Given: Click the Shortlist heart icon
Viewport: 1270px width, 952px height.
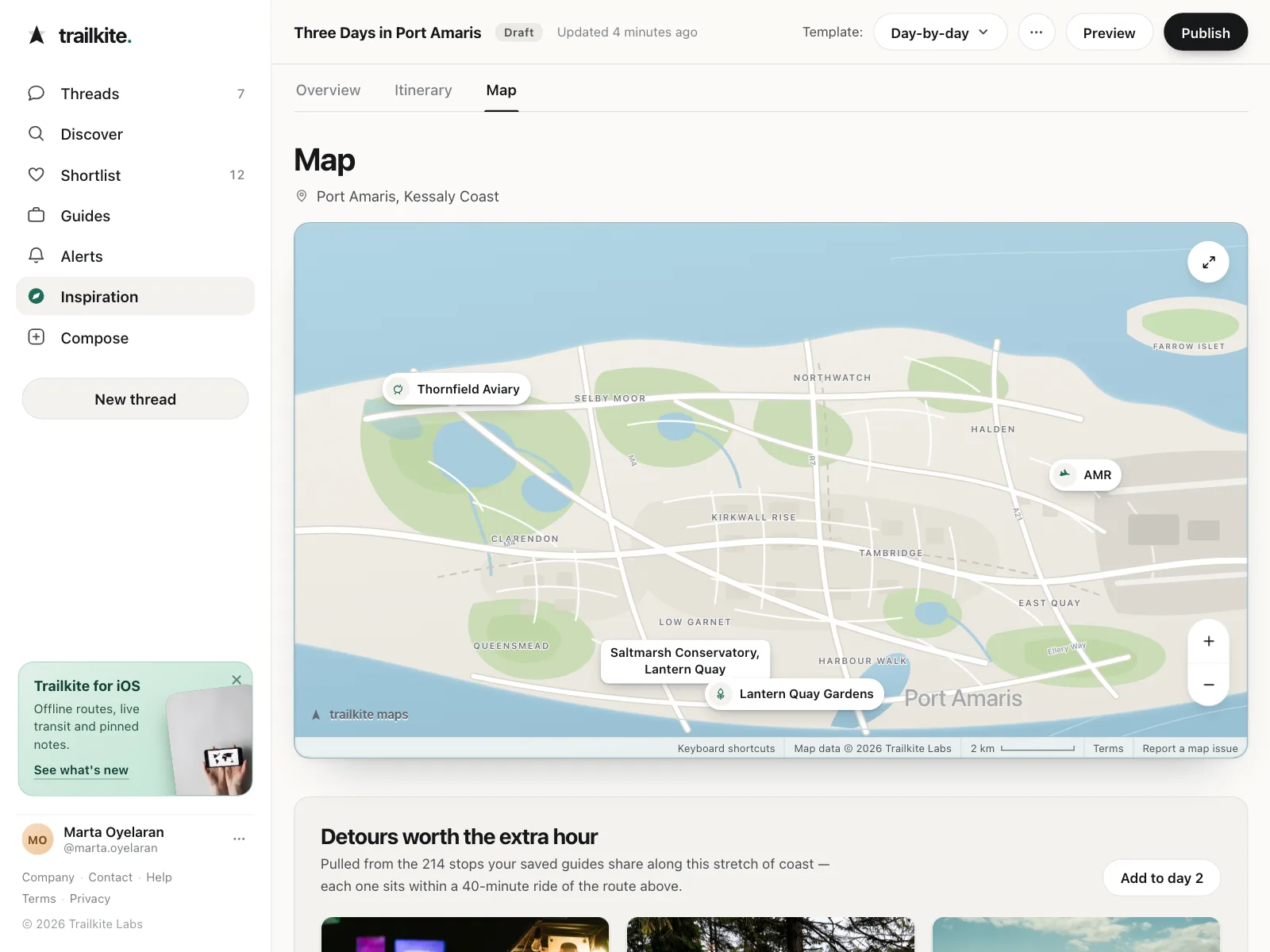Looking at the screenshot, I should (x=37, y=175).
